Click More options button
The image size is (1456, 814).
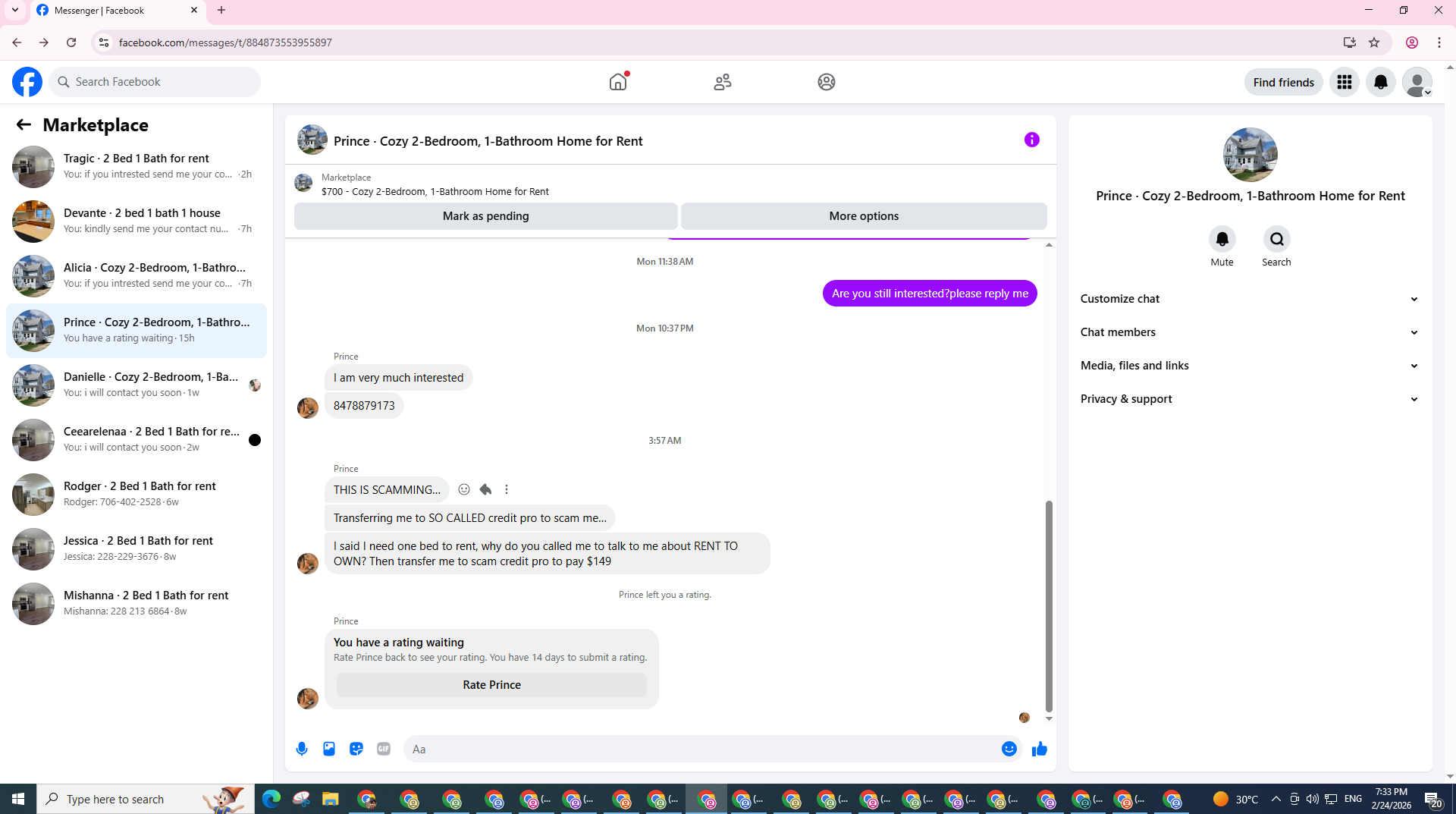[x=864, y=216]
